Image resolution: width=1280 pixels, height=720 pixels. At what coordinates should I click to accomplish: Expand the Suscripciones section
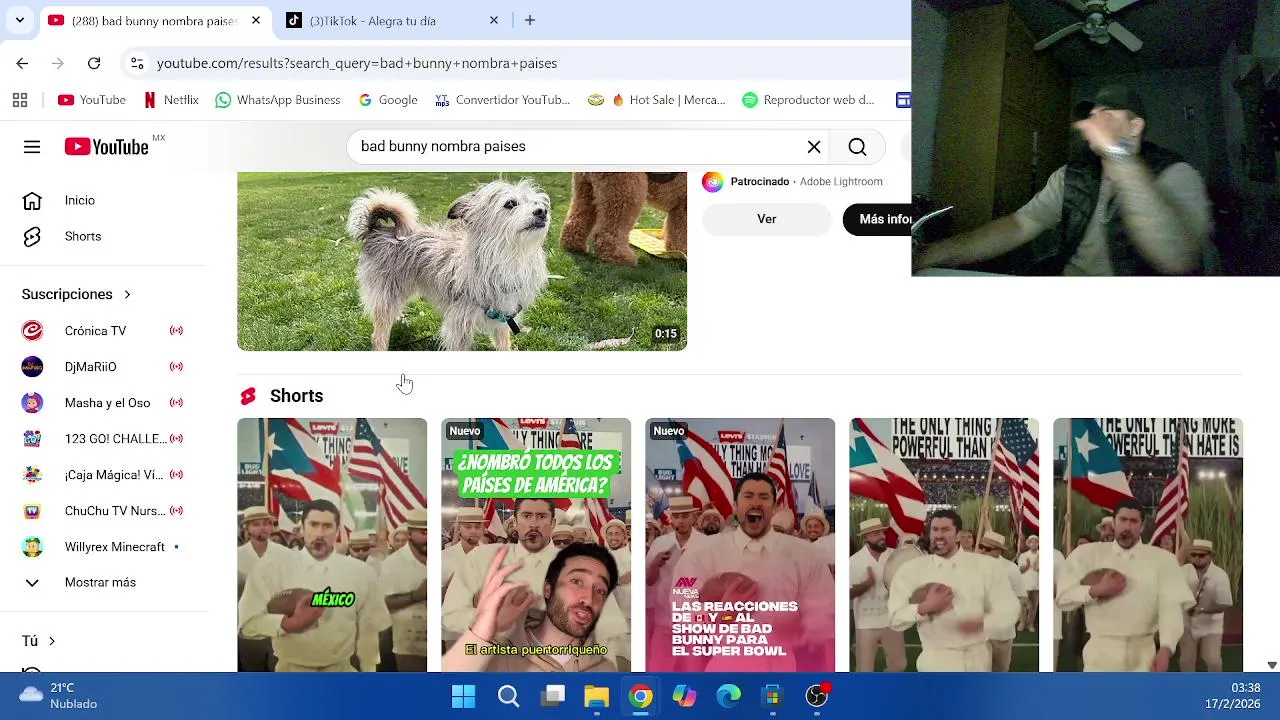coord(77,294)
